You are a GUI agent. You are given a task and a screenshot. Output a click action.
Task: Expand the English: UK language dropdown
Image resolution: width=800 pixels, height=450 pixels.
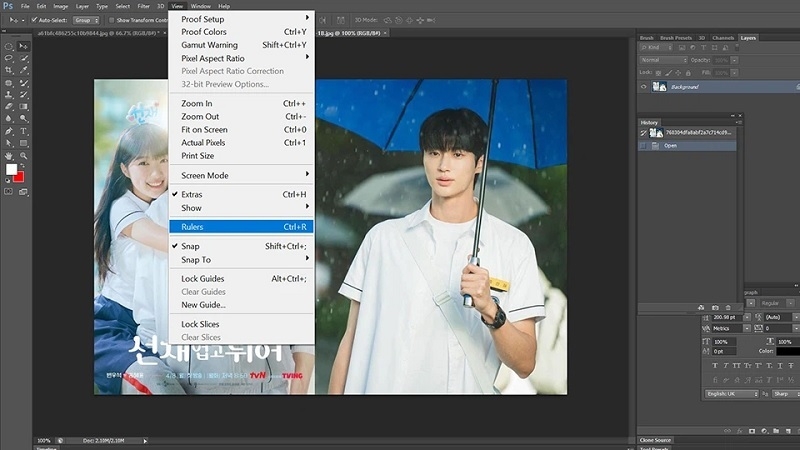coord(731,394)
